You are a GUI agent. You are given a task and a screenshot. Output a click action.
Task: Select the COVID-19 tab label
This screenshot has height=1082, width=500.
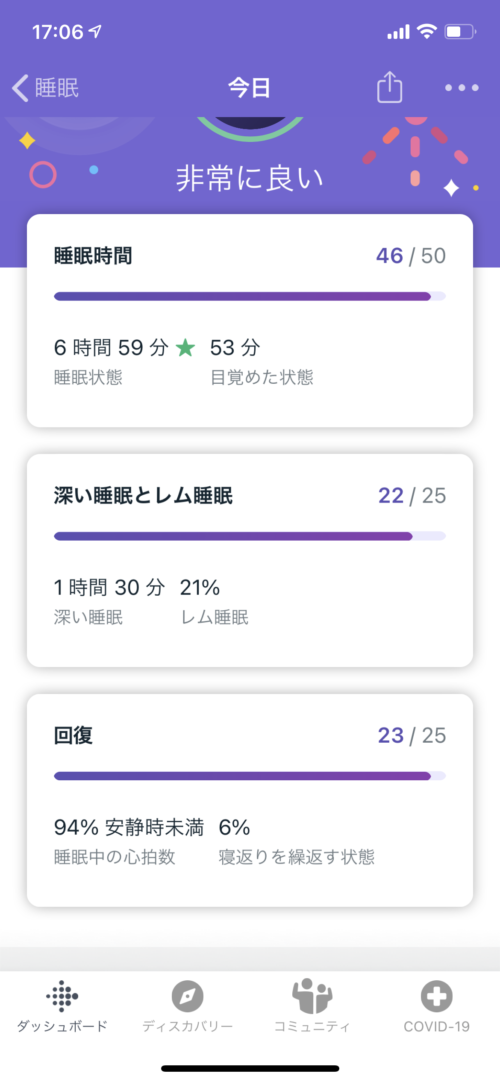click(437, 1026)
